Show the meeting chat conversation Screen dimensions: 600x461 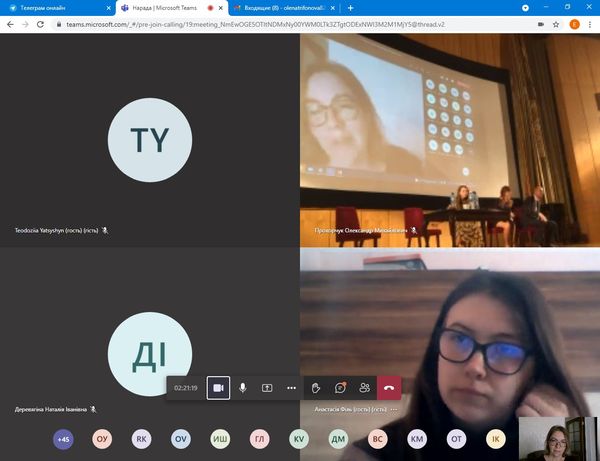tap(341, 388)
